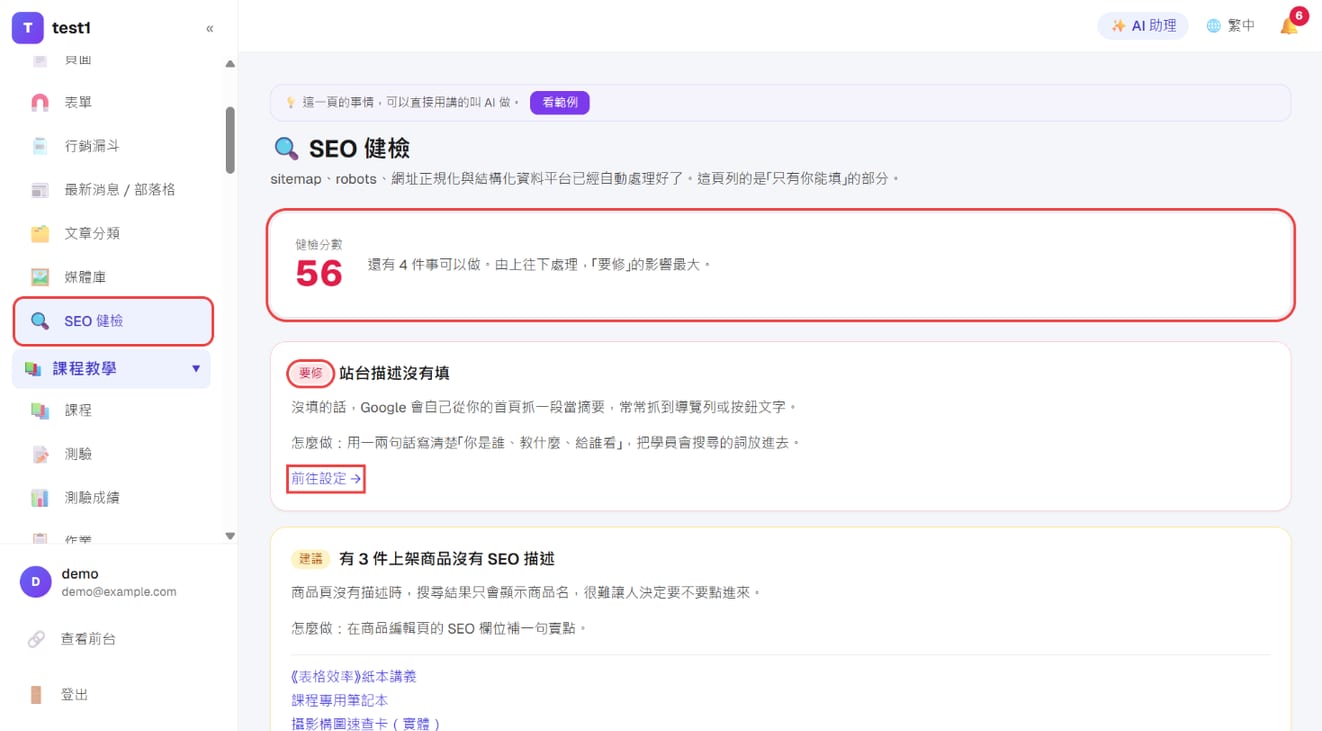The image size is (1322, 731).
Task: Click the 文章分類 folder icon
Action: 40,233
